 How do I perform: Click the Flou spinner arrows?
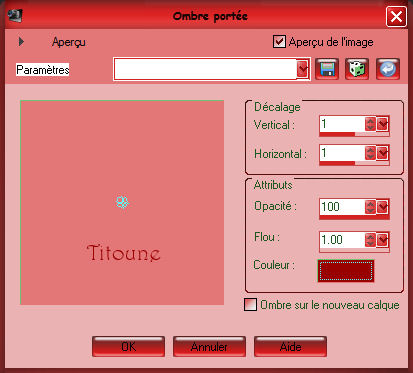click(x=370, y=239)
